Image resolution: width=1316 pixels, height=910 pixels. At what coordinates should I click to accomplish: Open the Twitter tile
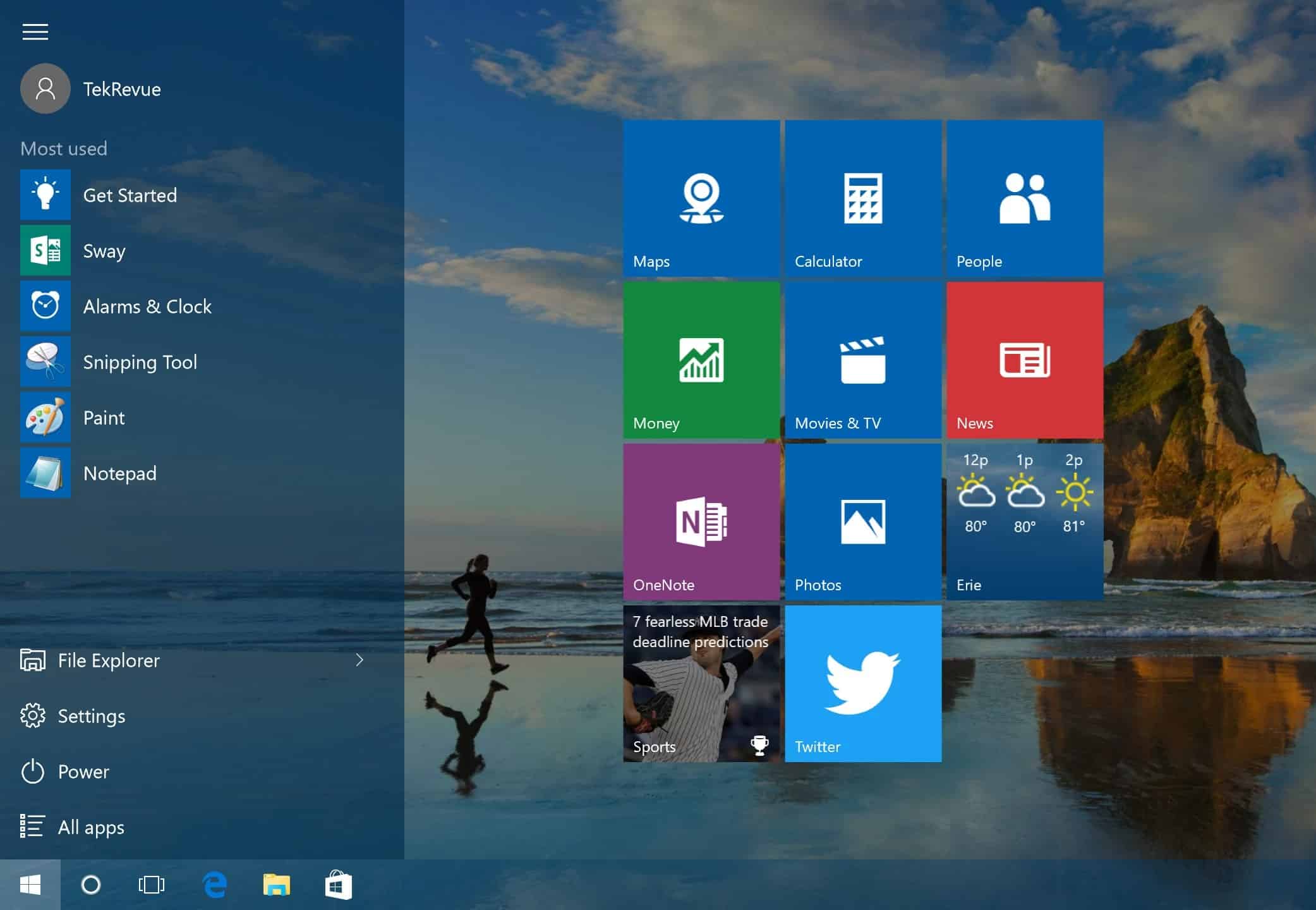click(x=862, y=682)
